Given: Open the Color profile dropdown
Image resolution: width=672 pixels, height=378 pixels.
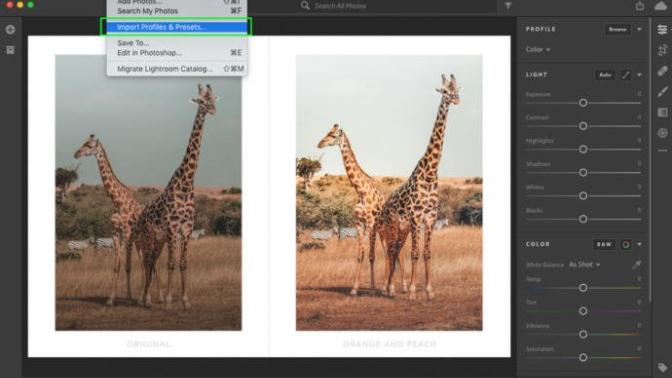Looking at the screenshot, I should [x=538, y=50].
